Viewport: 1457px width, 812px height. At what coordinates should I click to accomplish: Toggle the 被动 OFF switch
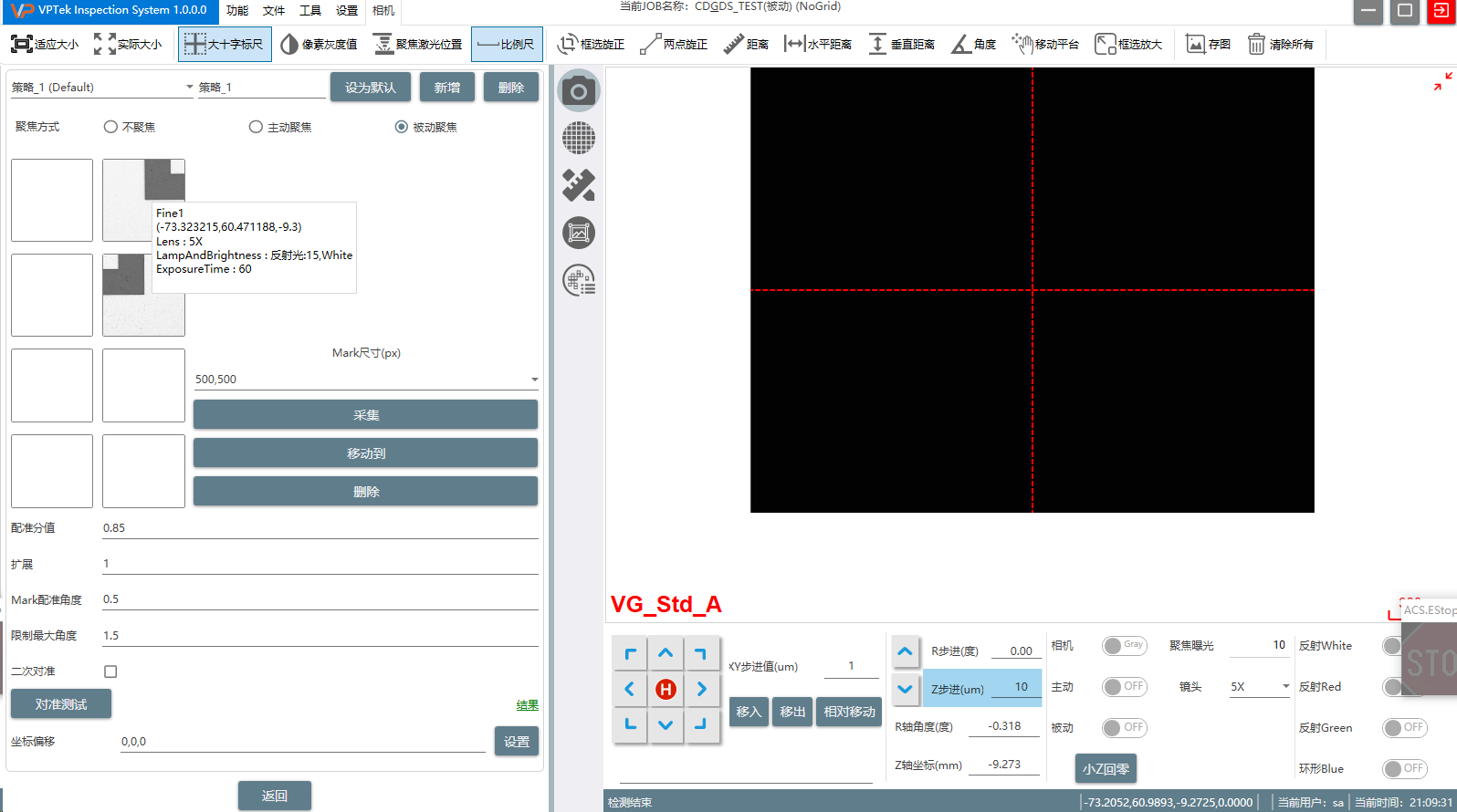pos(1124,727)
